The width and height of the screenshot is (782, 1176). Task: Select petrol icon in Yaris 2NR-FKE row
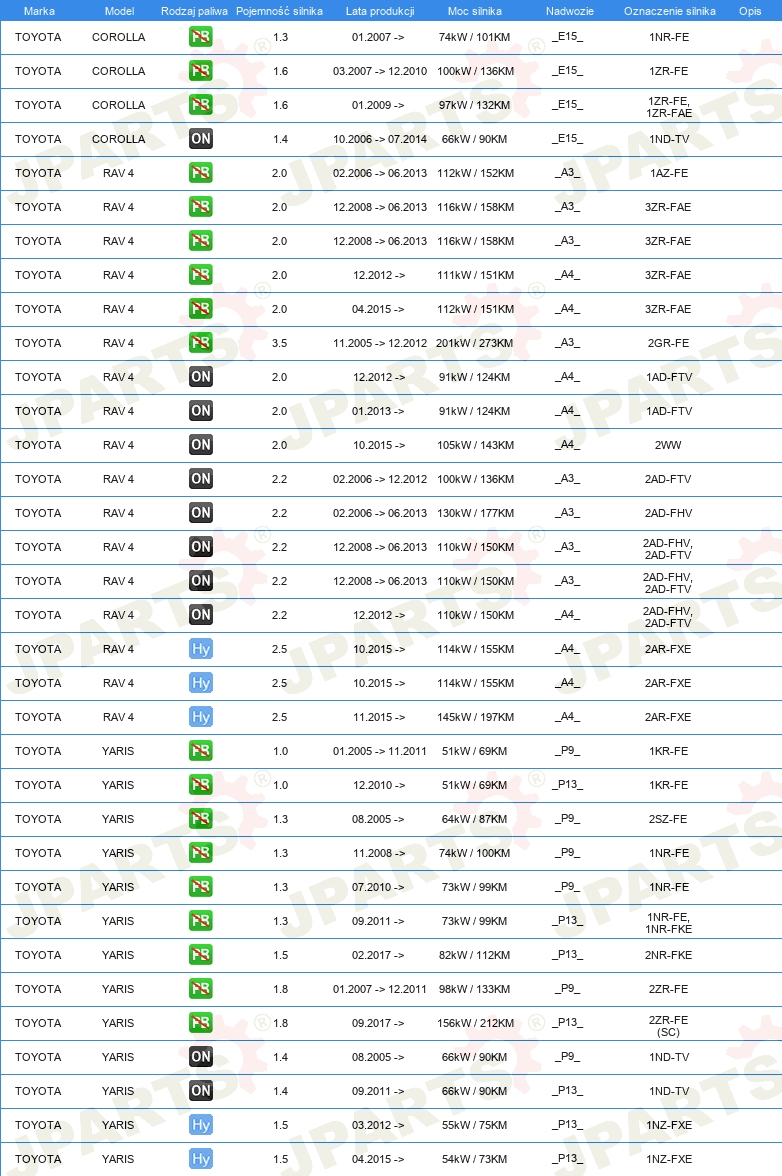tap(200, 955)
